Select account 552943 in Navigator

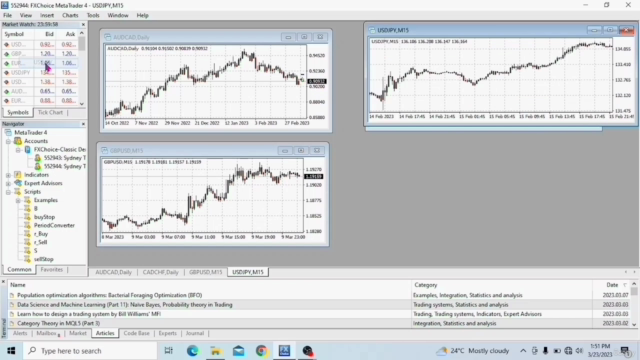[64, 158]
